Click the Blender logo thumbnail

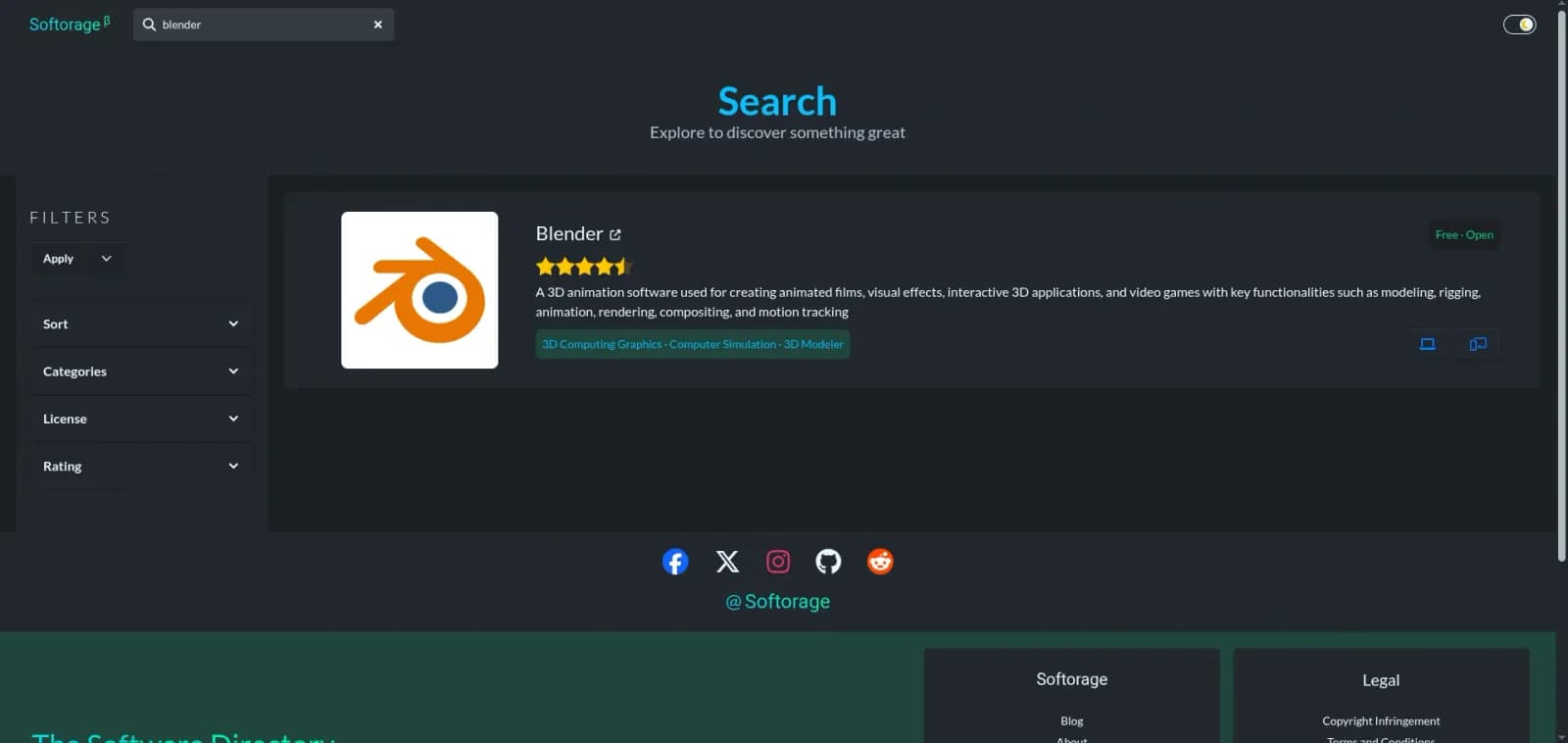(419, 290)
